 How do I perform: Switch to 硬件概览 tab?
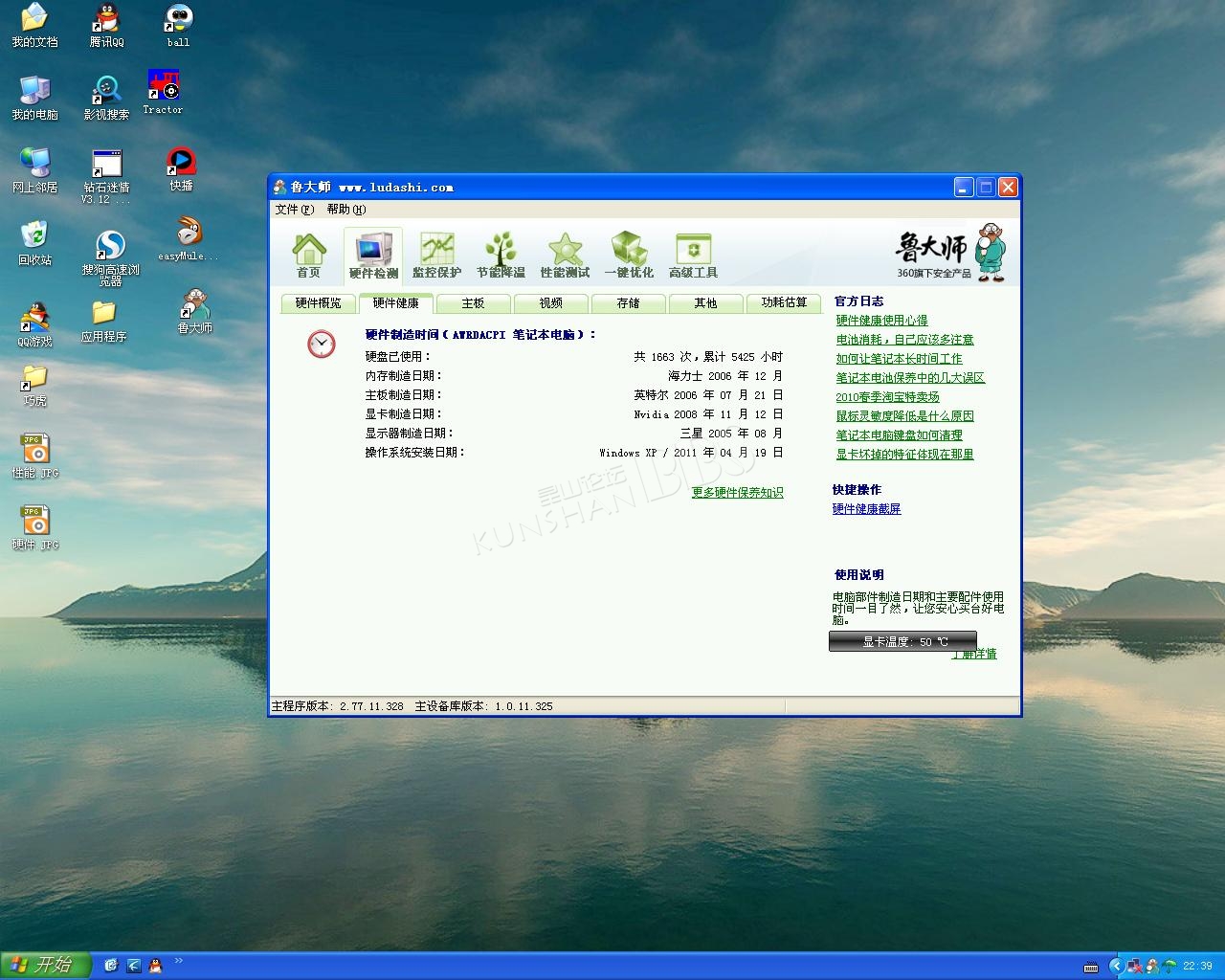pyautogui.click(x=318, y=303)
